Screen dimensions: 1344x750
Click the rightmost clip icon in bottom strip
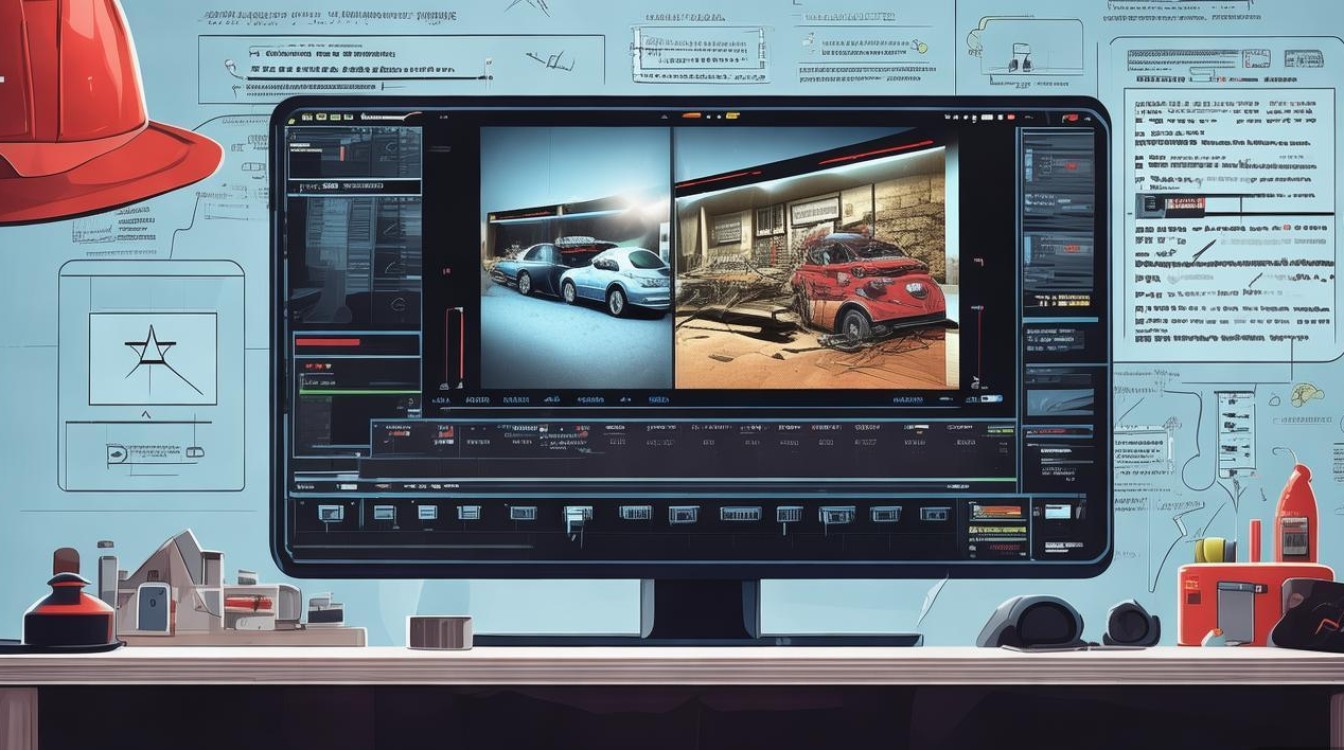934,514
